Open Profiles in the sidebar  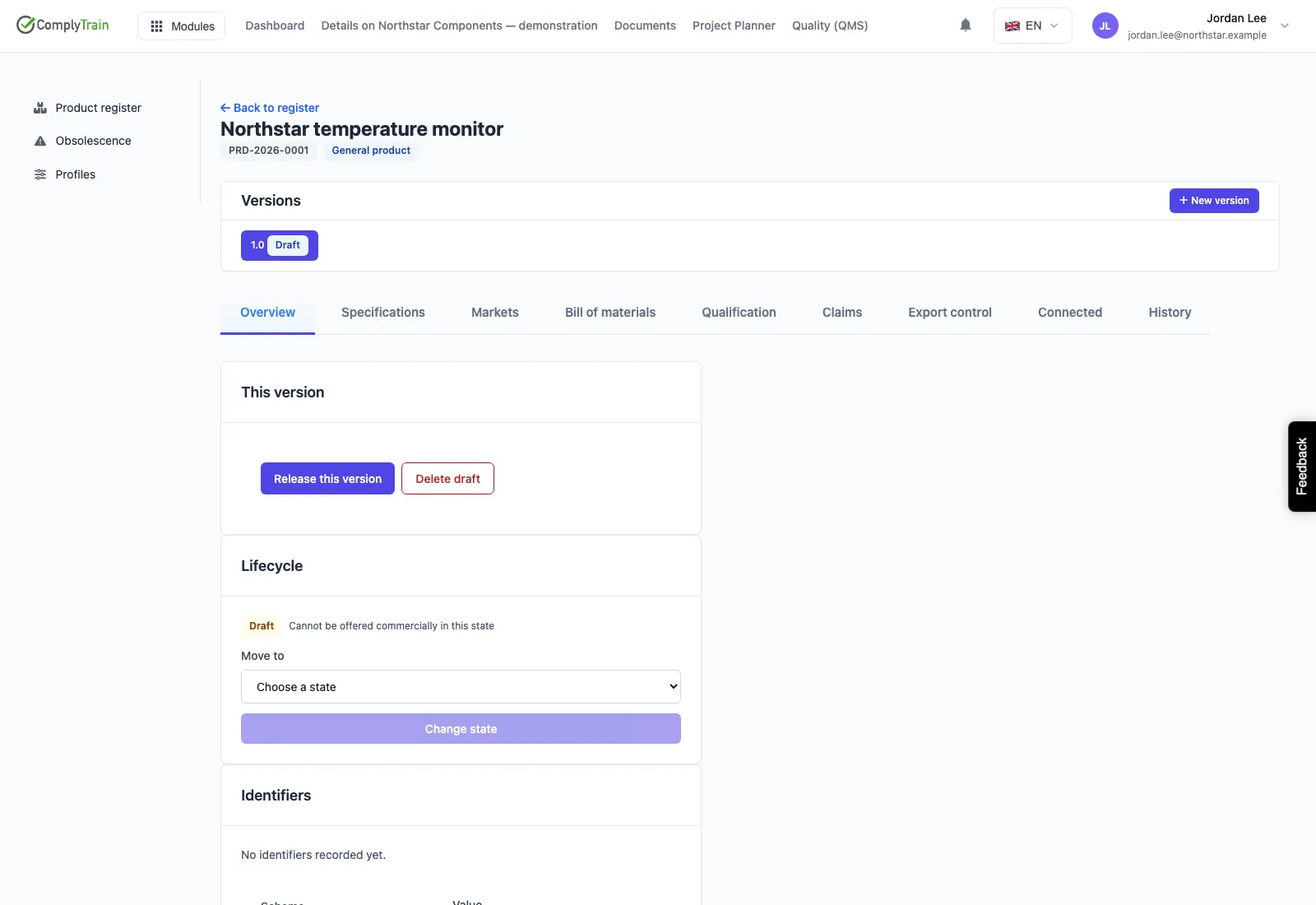click(75, 174)
